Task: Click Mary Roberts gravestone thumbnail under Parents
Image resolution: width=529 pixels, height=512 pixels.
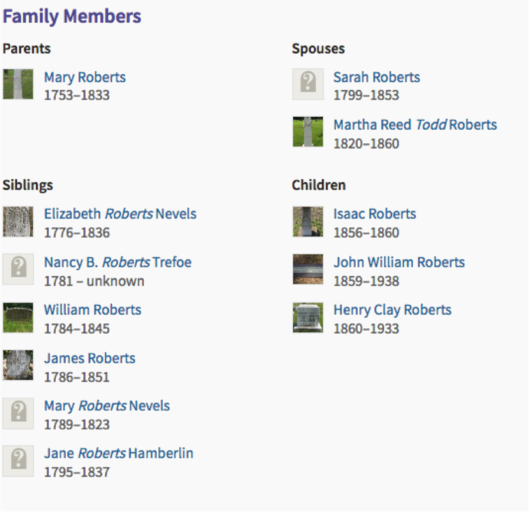Action: 18,84
